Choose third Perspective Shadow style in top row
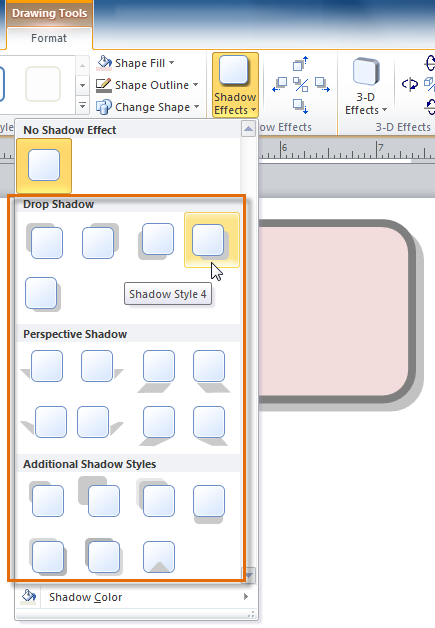The height and width of the screenshot is (628, 435). 156,371
